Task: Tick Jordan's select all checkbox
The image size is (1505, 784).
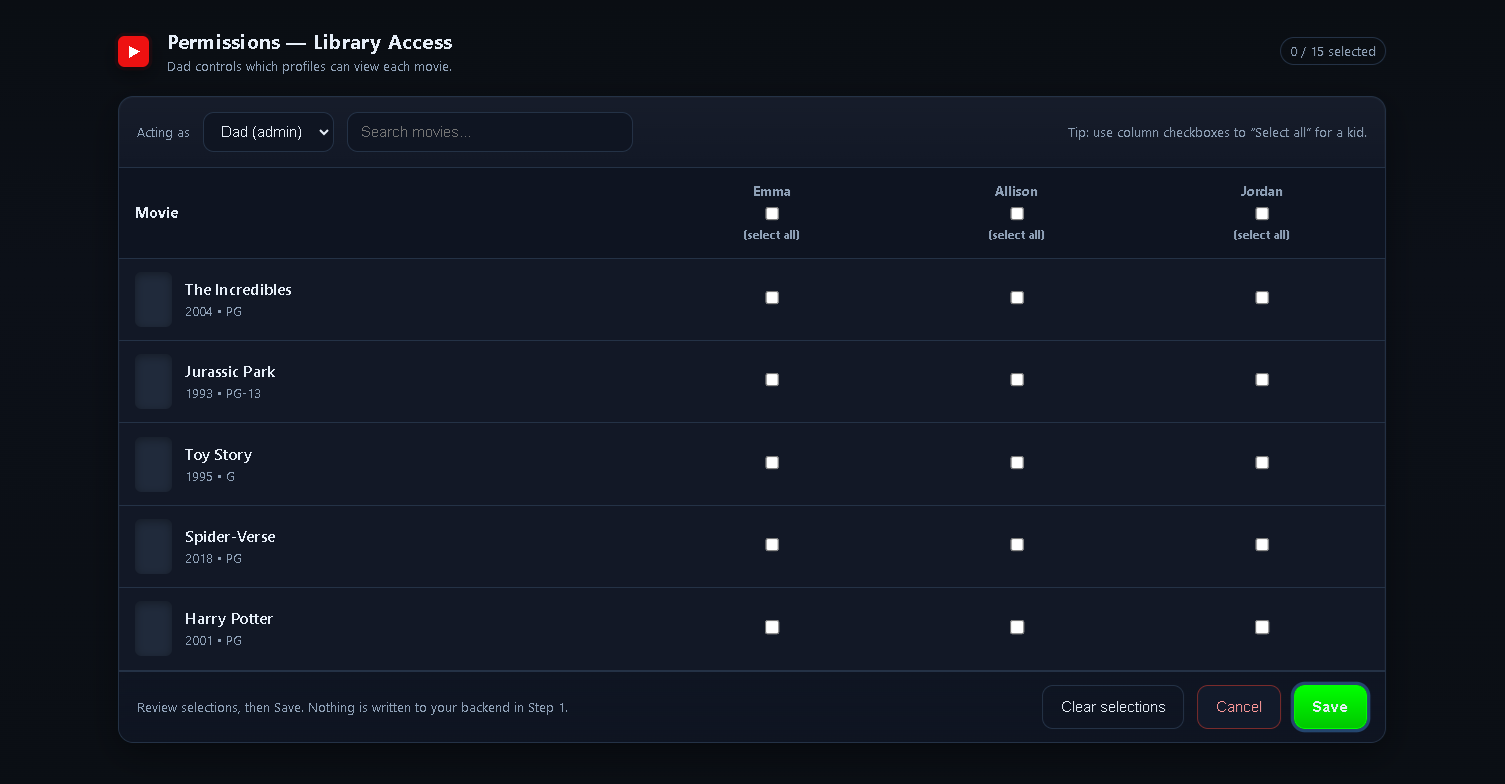Action: click(x=1262, y=213)
